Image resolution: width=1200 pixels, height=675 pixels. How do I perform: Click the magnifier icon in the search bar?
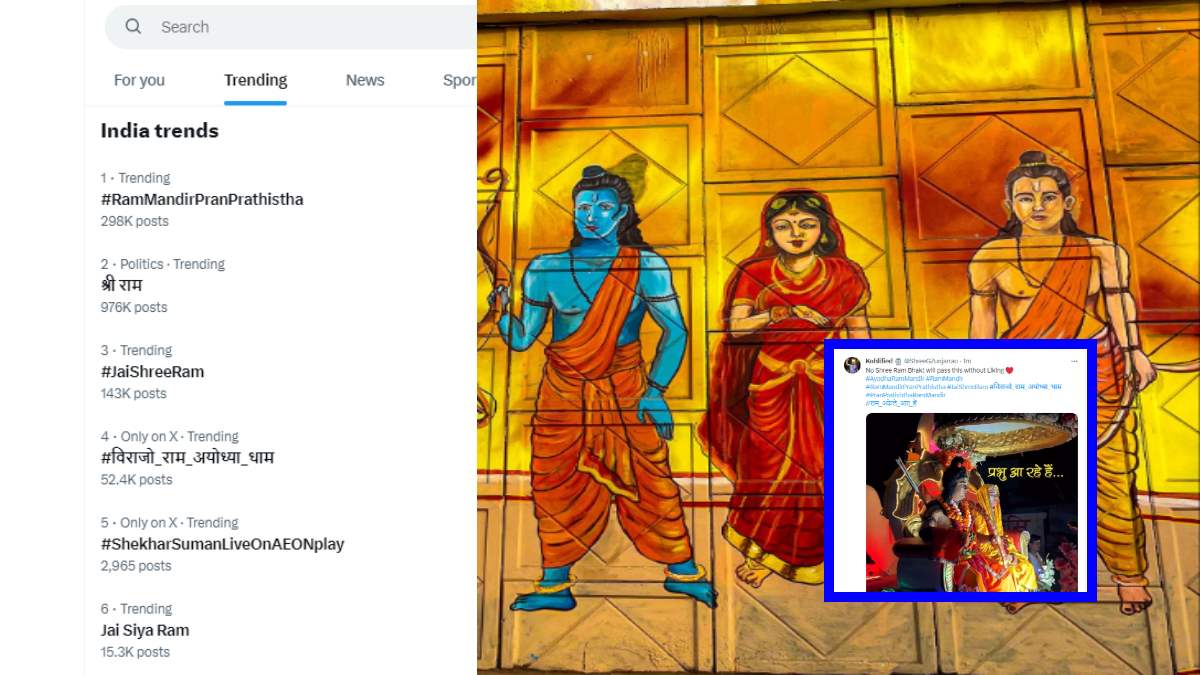point(133,27)
